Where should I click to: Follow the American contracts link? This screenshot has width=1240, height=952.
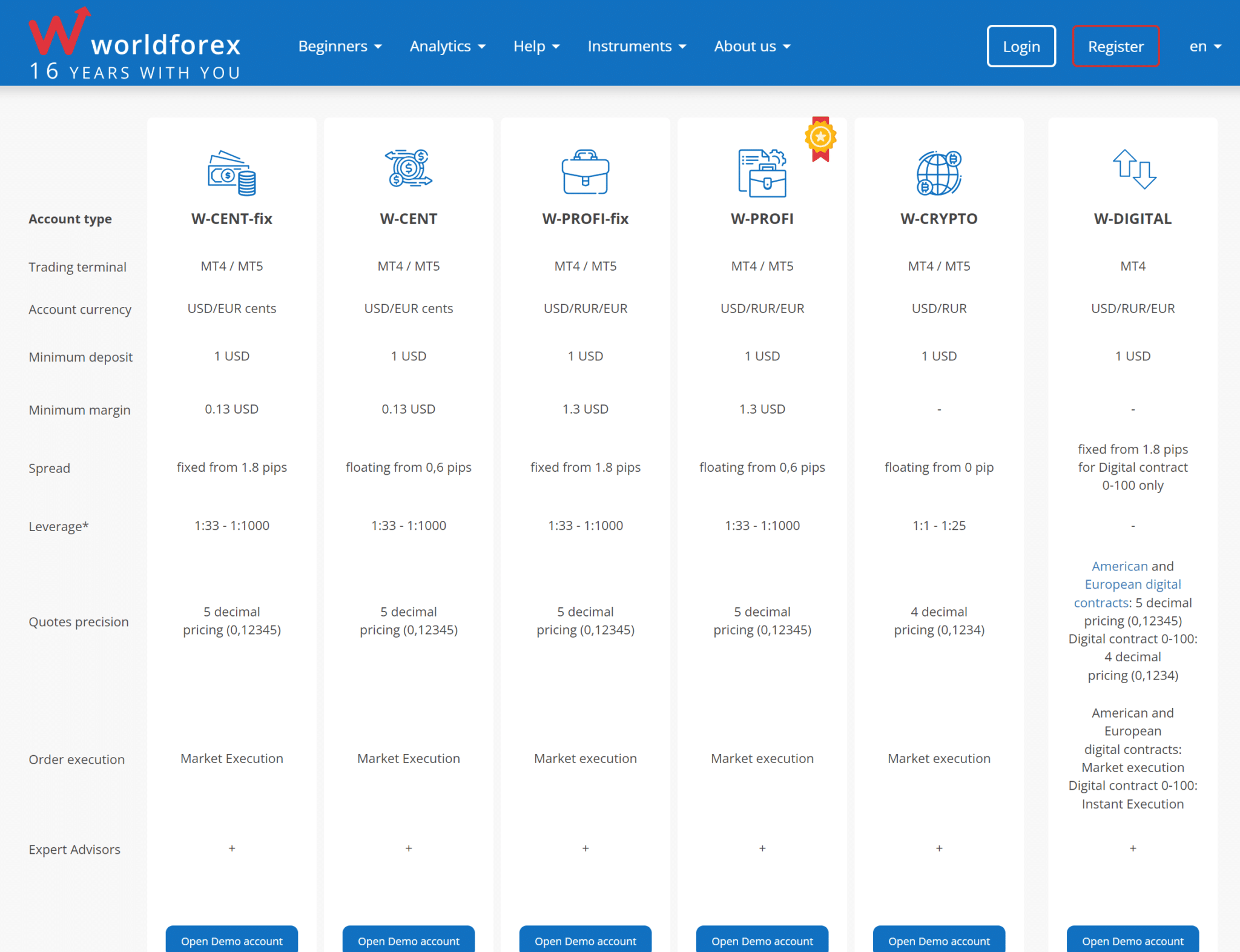1119,566
